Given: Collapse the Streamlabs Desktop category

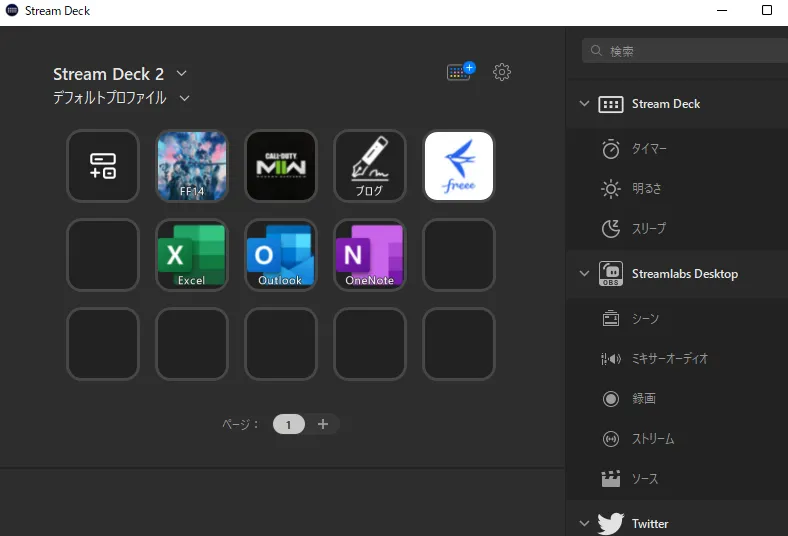Looking at the screenshot, I should (x=584, y=273).
